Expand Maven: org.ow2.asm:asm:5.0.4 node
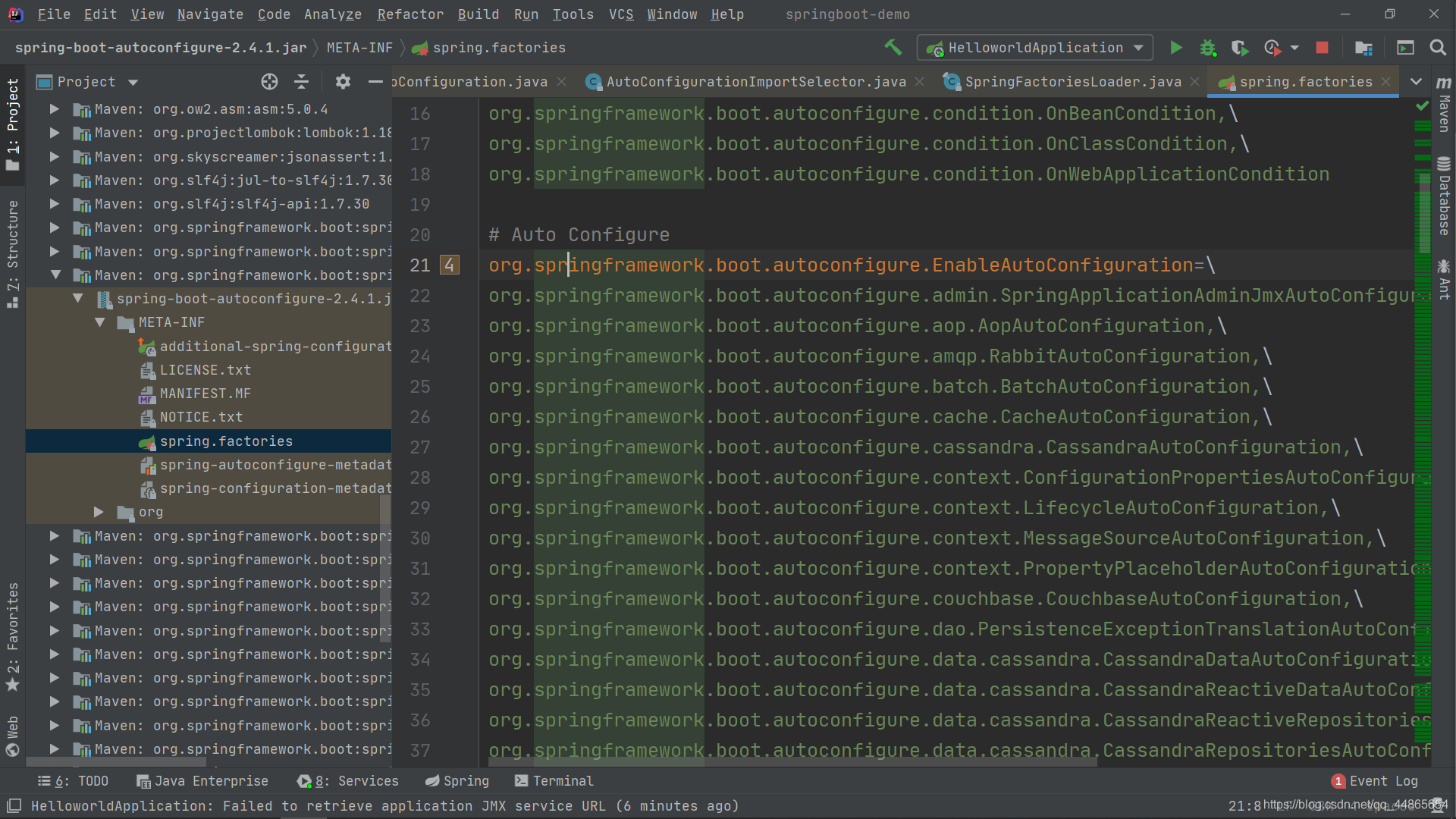 click(55, 109)
